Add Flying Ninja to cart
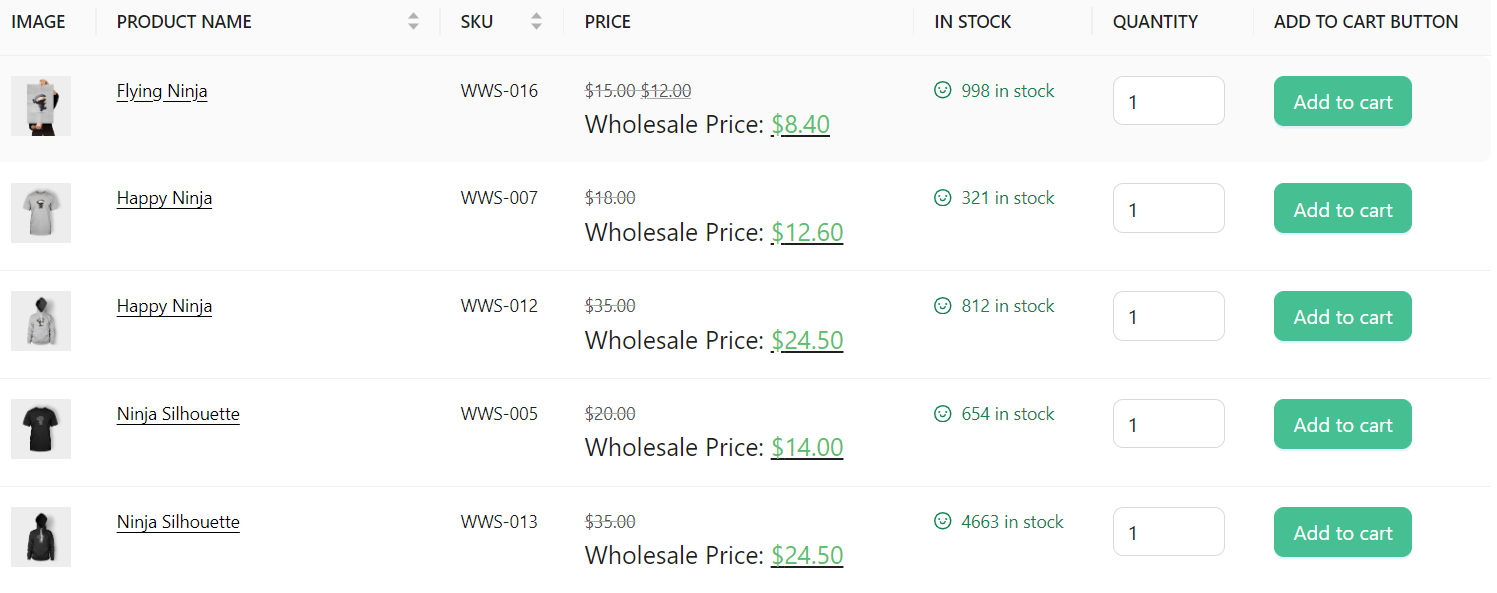Viewport: 1497px width, 593px height. coord(1342,101)
